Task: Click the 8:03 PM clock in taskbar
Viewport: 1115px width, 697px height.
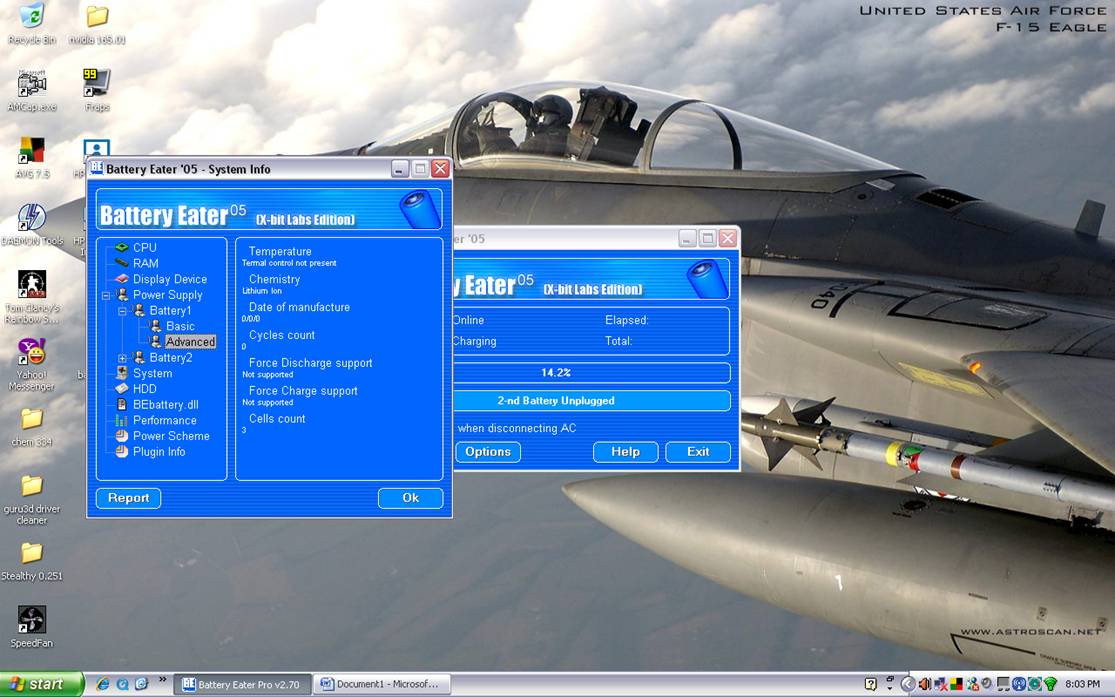Action: 1082,684
